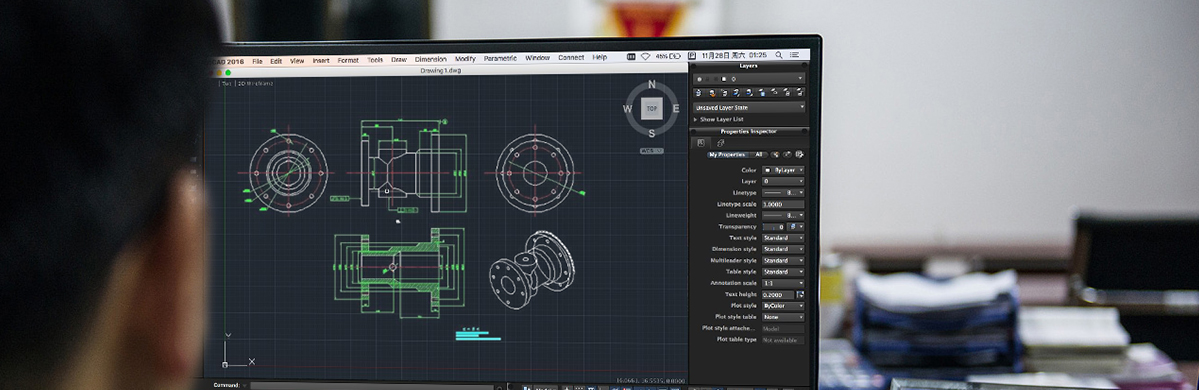Viewport: 1199px width, 390px height.
Task: Open the Annotation scale 1:1 dropdown
Action: pyautogui.click(x=783, y=283)
